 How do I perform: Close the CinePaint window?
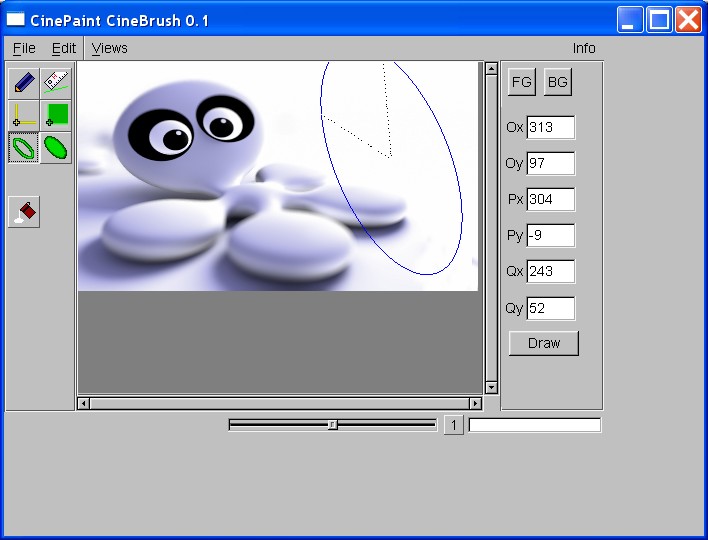[x=688, y=20]
